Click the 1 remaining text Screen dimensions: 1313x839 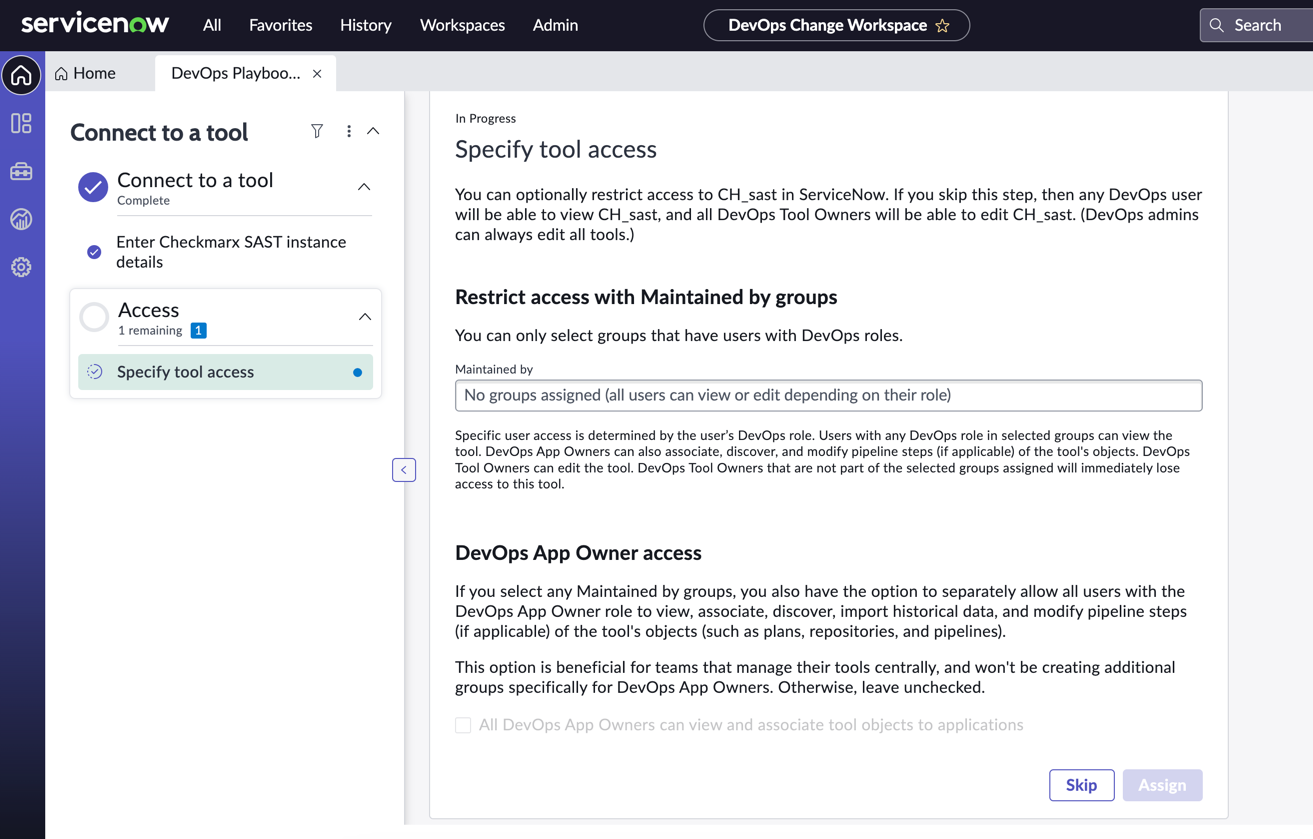(x=150, y=331)
